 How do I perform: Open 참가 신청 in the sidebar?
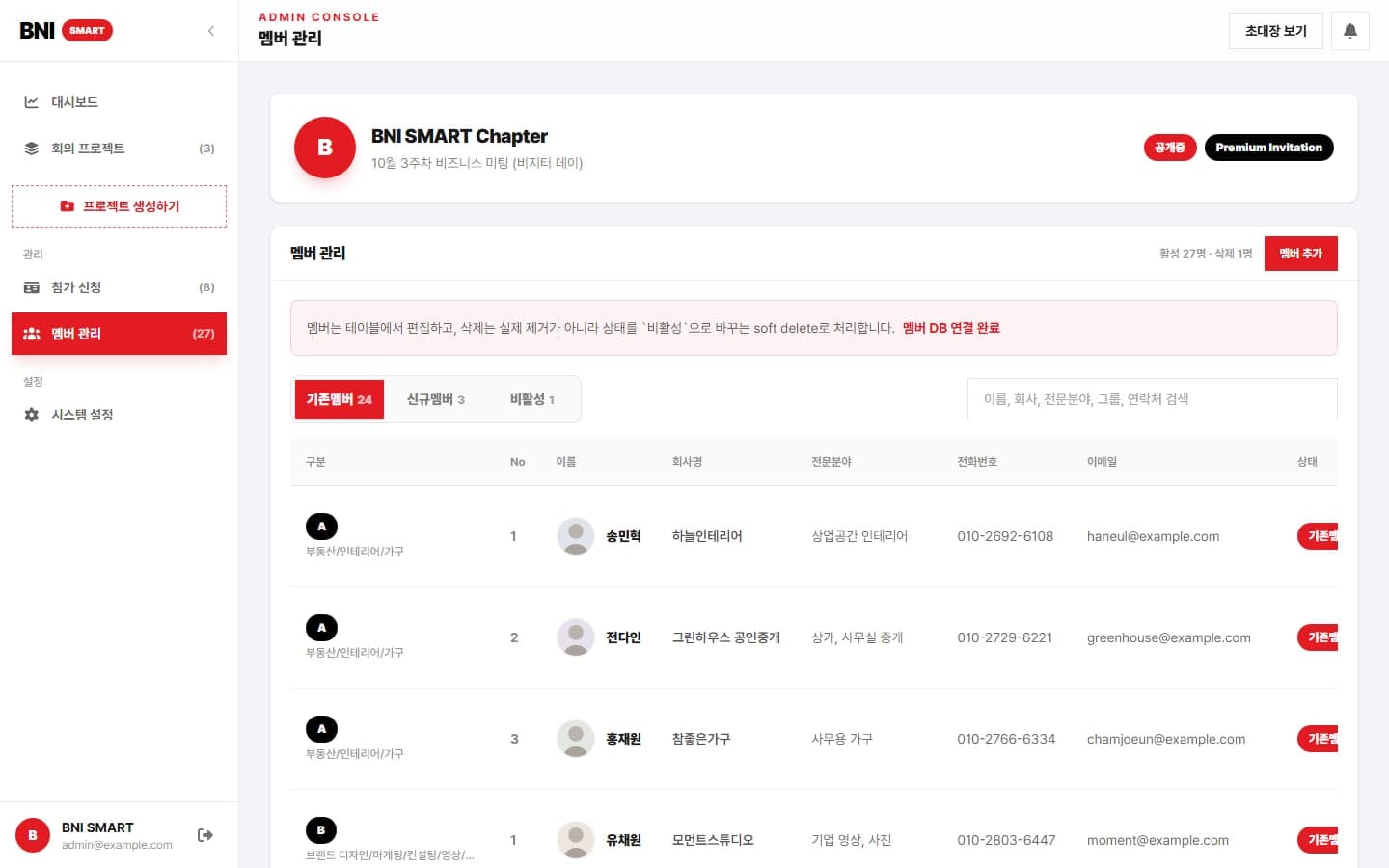119,287
